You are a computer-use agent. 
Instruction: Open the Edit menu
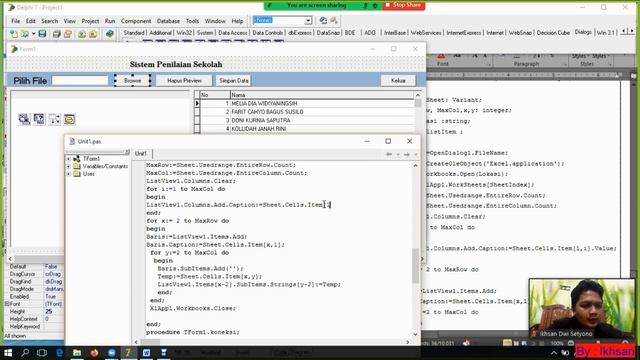pos(31,21)
